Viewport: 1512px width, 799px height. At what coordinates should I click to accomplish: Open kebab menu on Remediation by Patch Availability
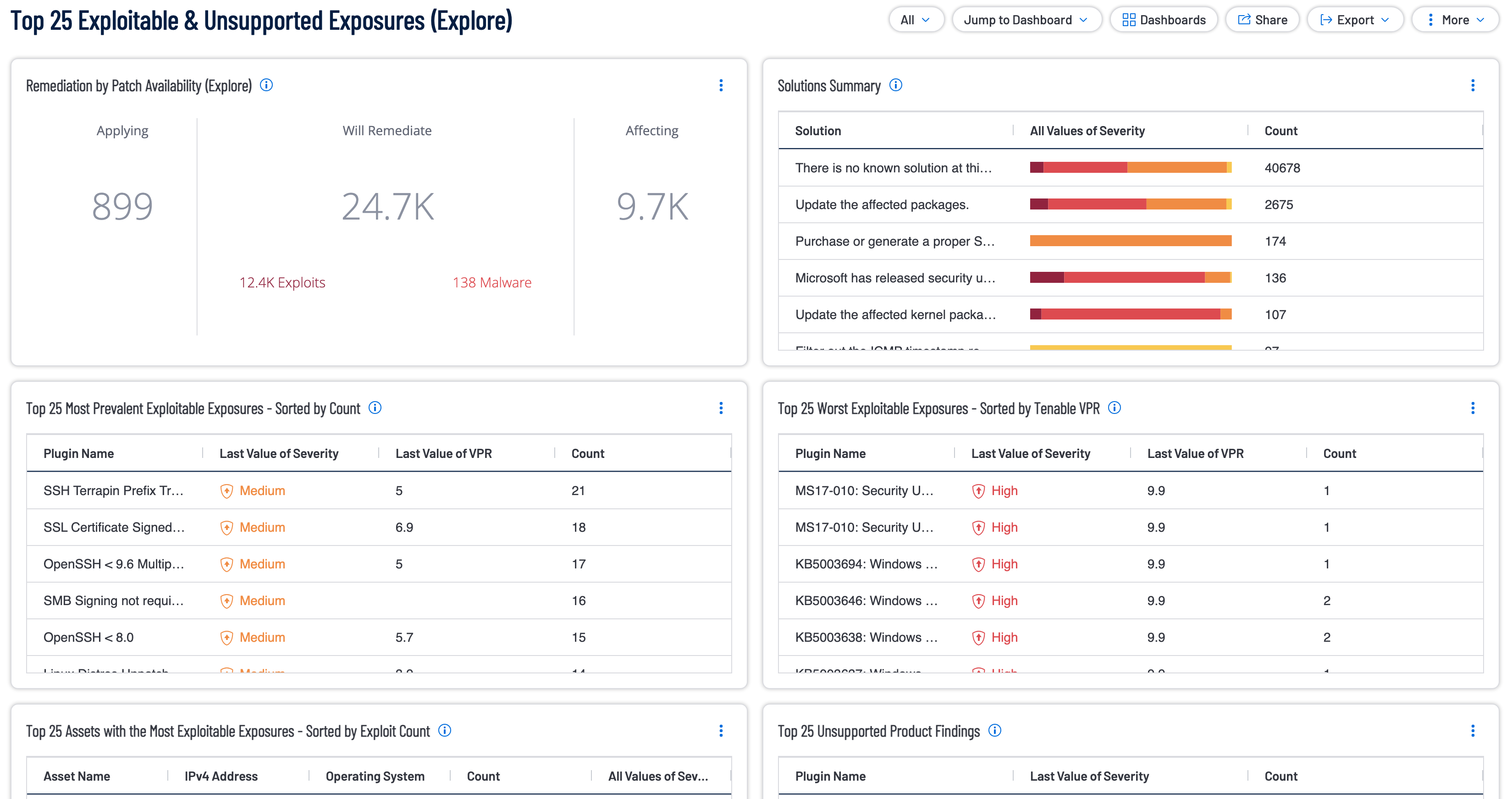pyautogui.click(x=721, y=86)
